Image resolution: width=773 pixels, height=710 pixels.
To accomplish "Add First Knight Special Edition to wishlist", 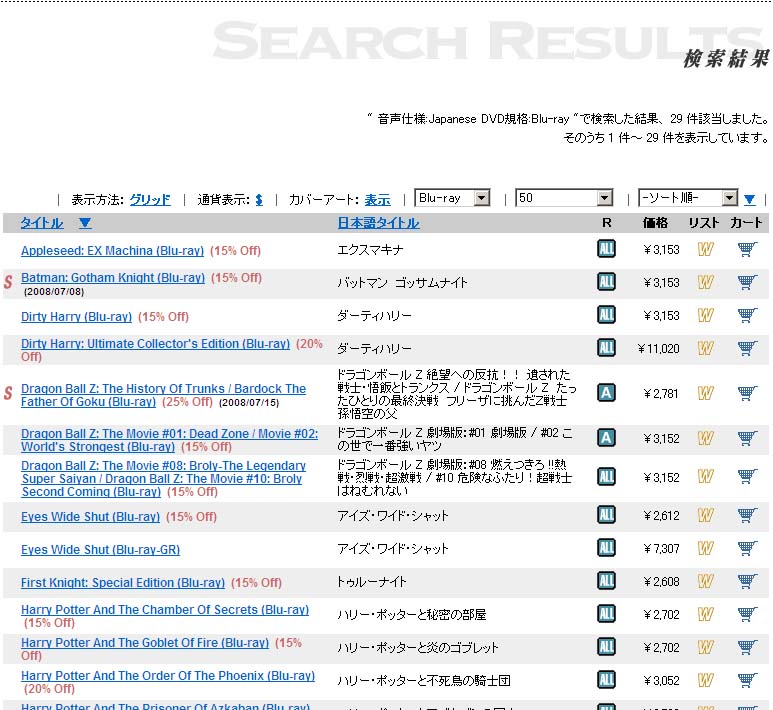I will pos(705,582).
